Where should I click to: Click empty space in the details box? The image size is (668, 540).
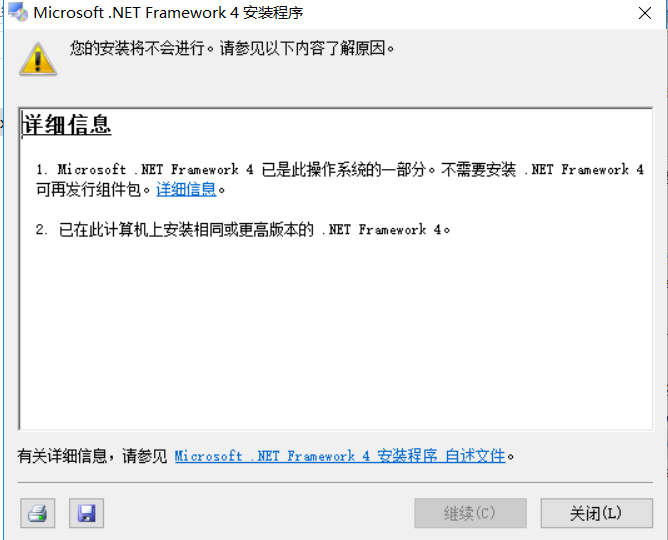pyautogui.click(x=336, y=332)
